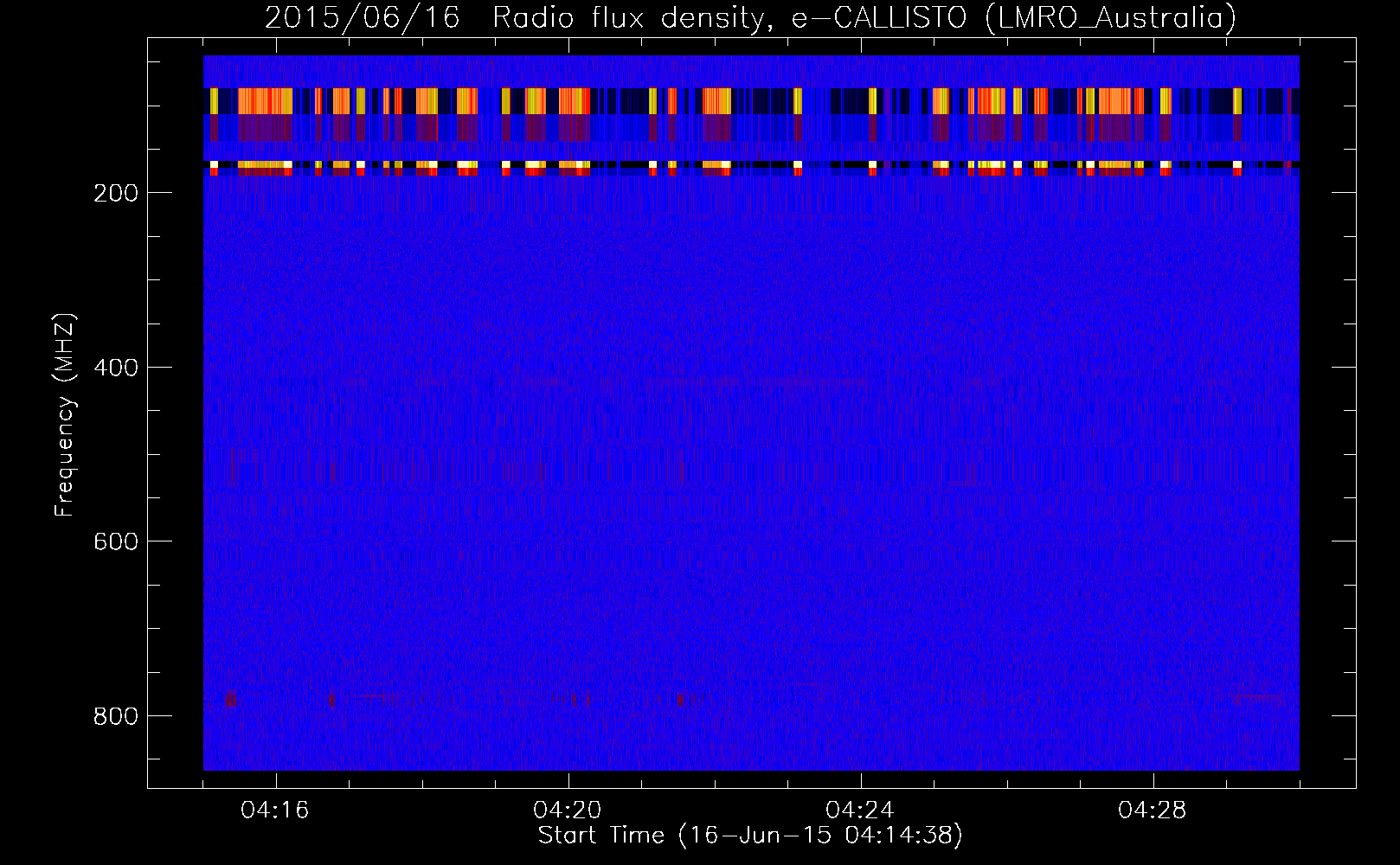Click the 04:20 time tick label
This screenshot has width=1400, height=865.
(568, 811)
